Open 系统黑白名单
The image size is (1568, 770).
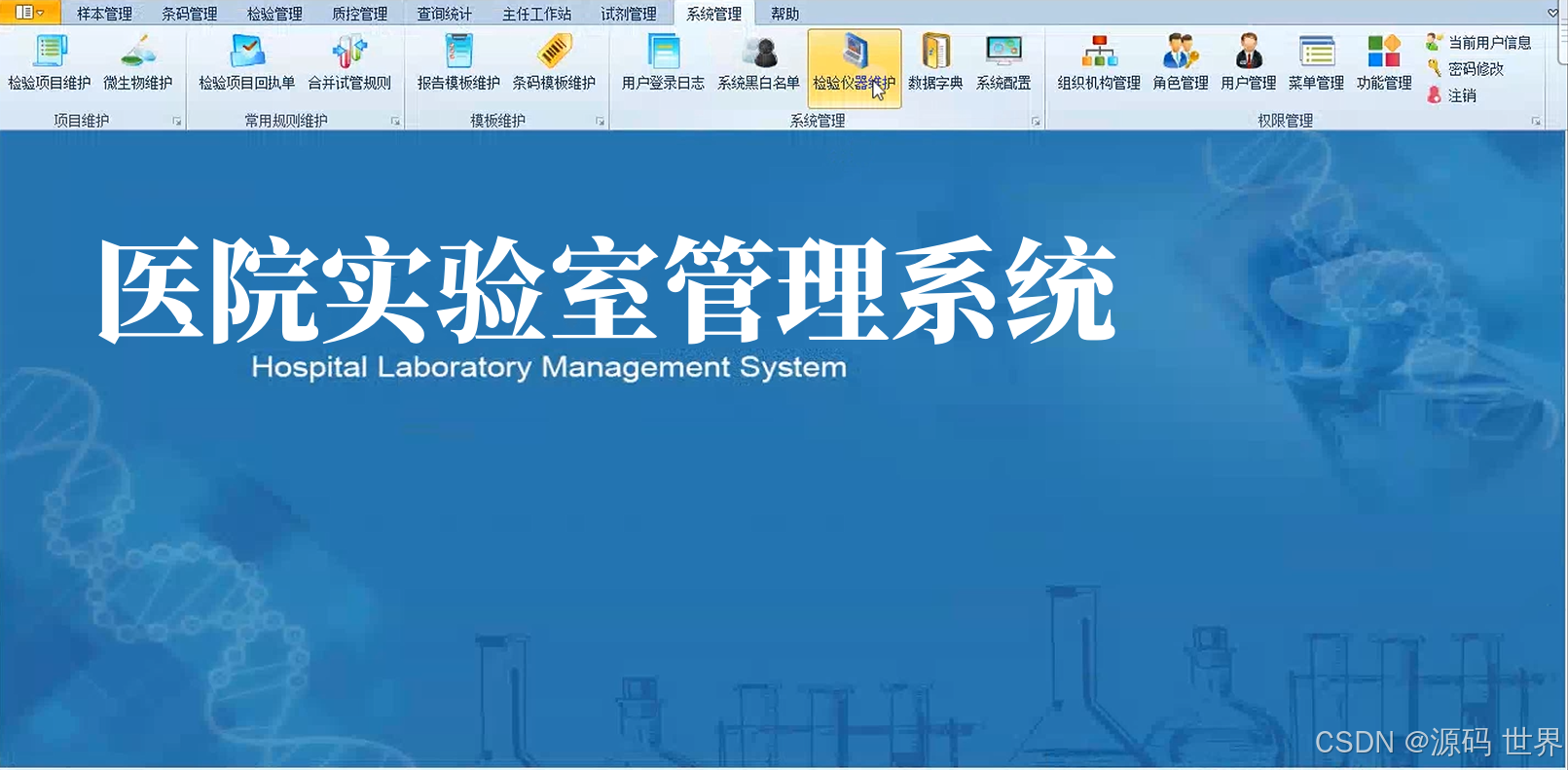pyautogui.click(x=758, y=64)
